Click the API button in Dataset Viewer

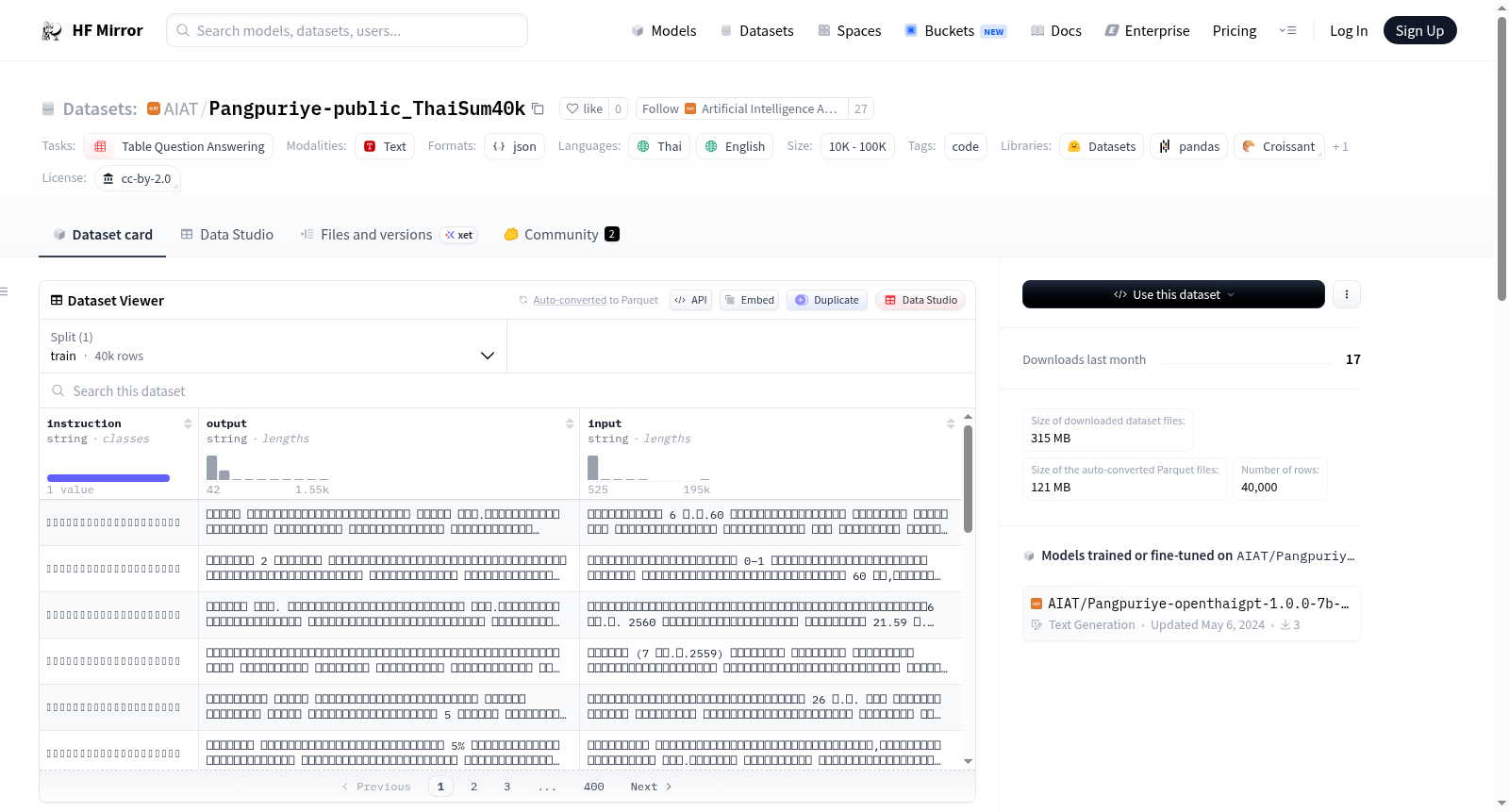[x=690, y=300]
